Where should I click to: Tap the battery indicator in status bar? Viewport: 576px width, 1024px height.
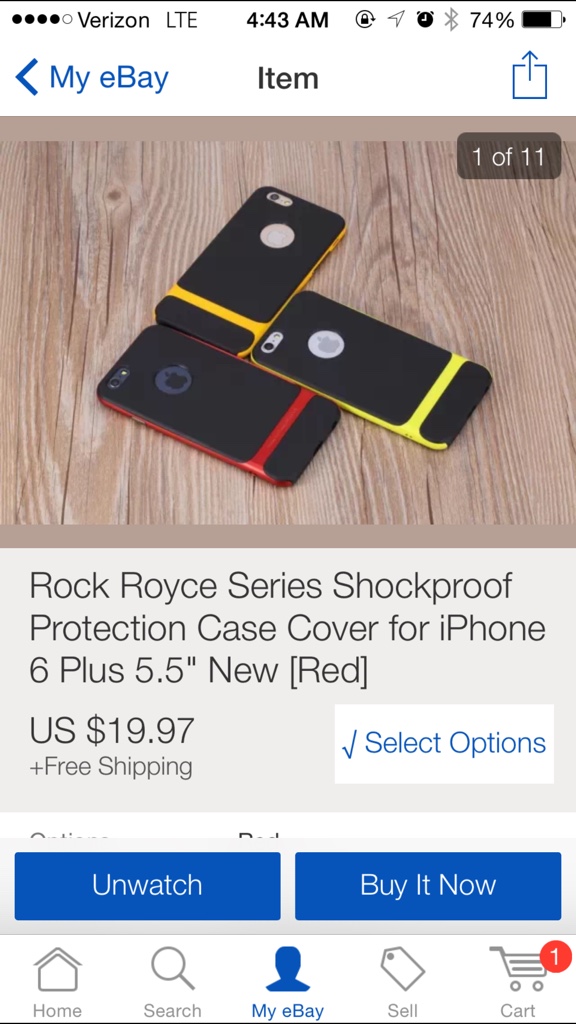pos(543,20)
